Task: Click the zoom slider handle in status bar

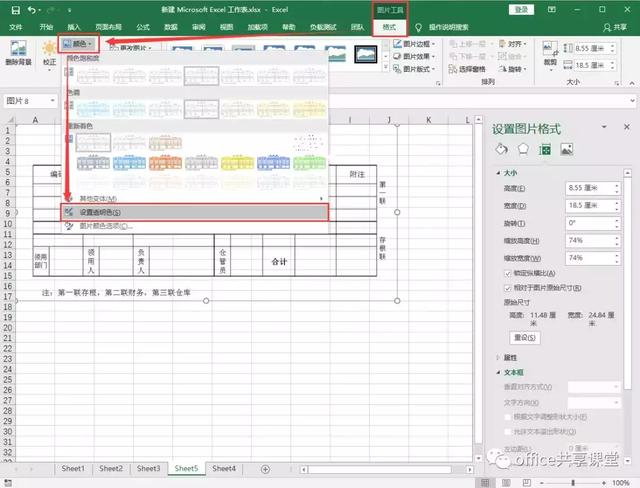Action: click(573, 483)
